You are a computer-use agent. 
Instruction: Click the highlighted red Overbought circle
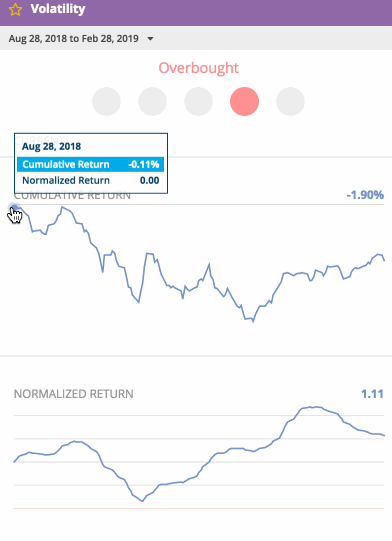point(244,101)
